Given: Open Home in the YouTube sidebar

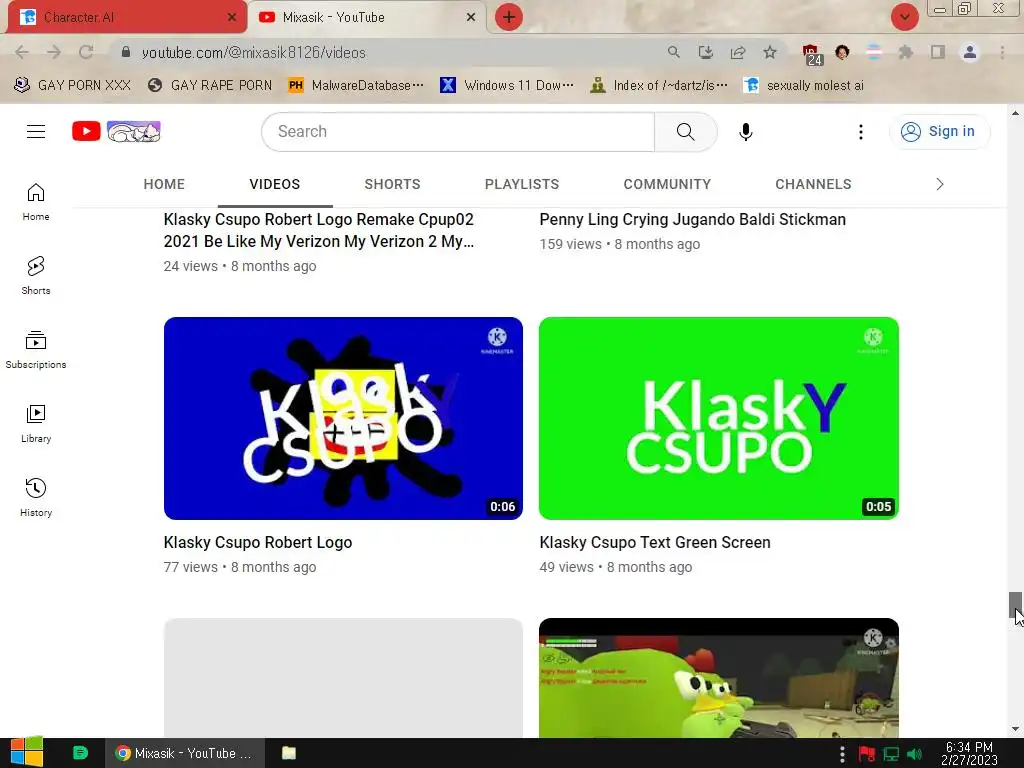Looking at the screenshot, I should (36, 202).
